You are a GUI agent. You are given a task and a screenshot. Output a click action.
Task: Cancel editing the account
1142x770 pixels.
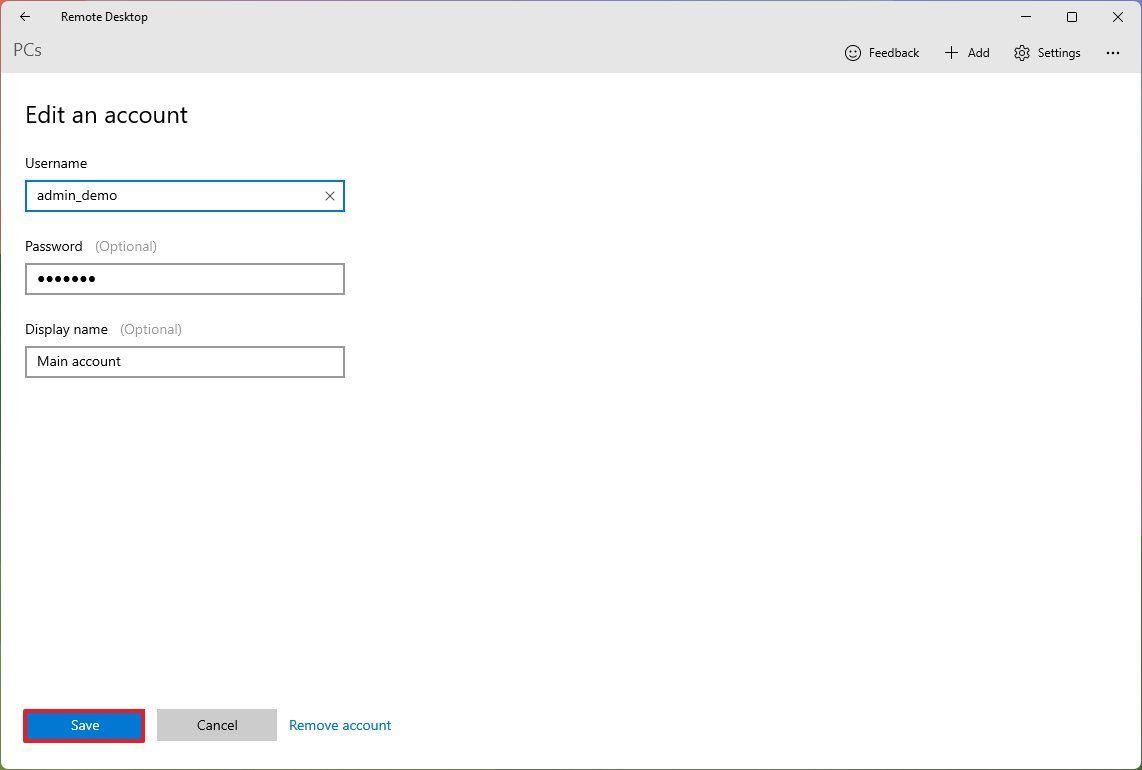click(x=217, y=725)
